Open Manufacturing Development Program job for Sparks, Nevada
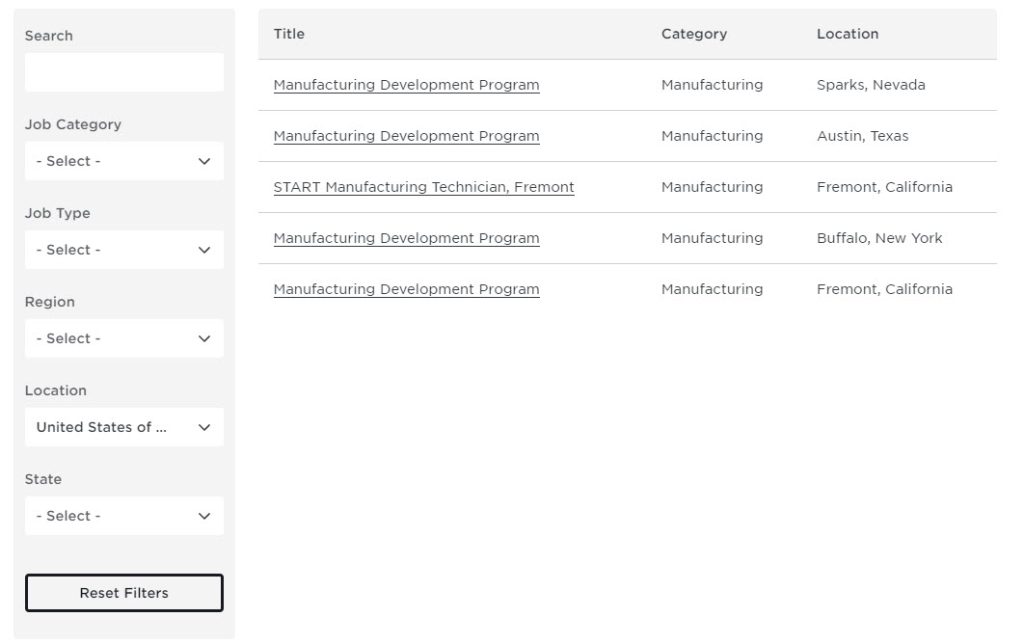This screenshot has height=644, width=1024. pos(406,85)
